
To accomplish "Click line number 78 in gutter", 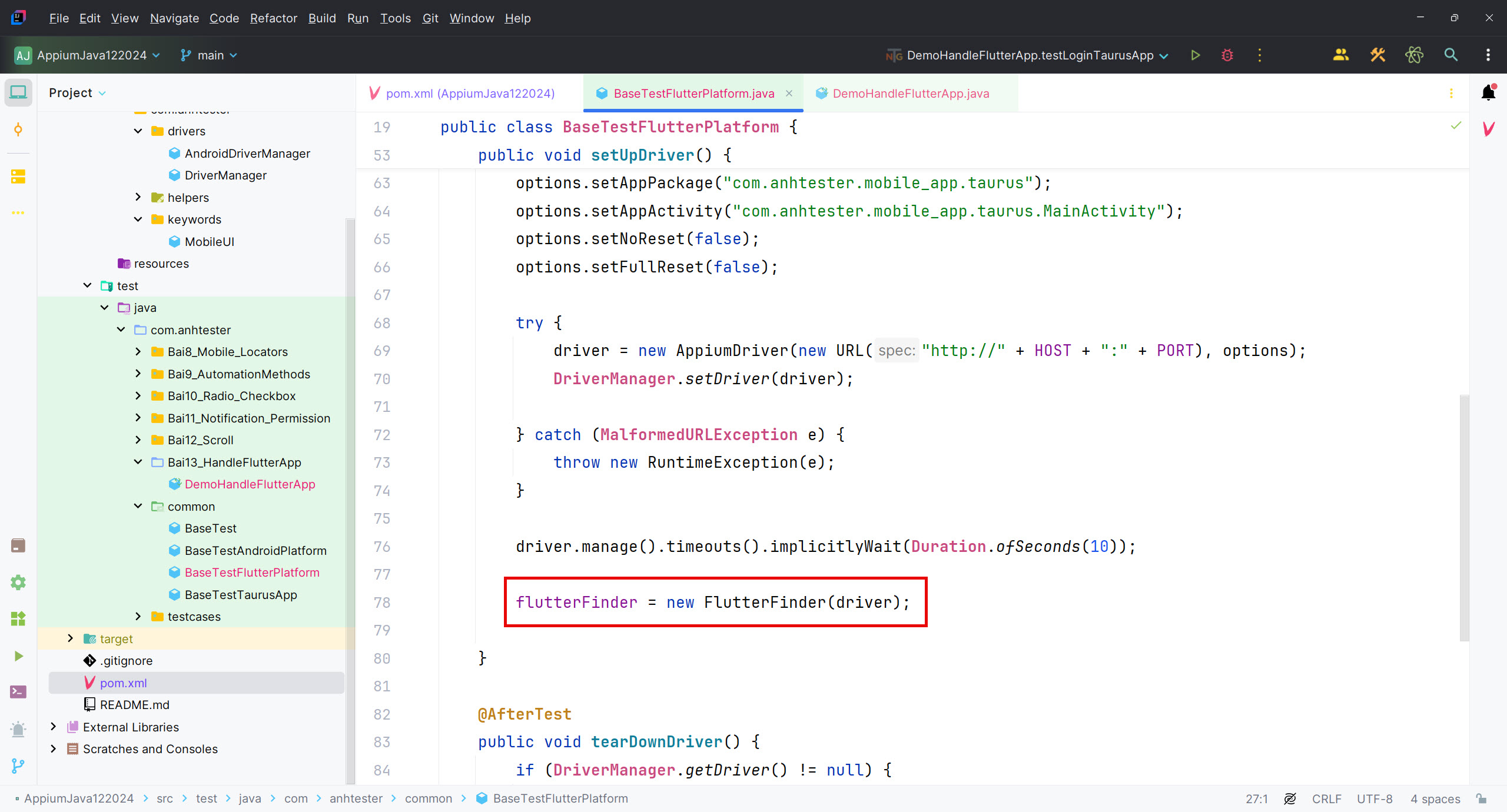I will point(382,603).
